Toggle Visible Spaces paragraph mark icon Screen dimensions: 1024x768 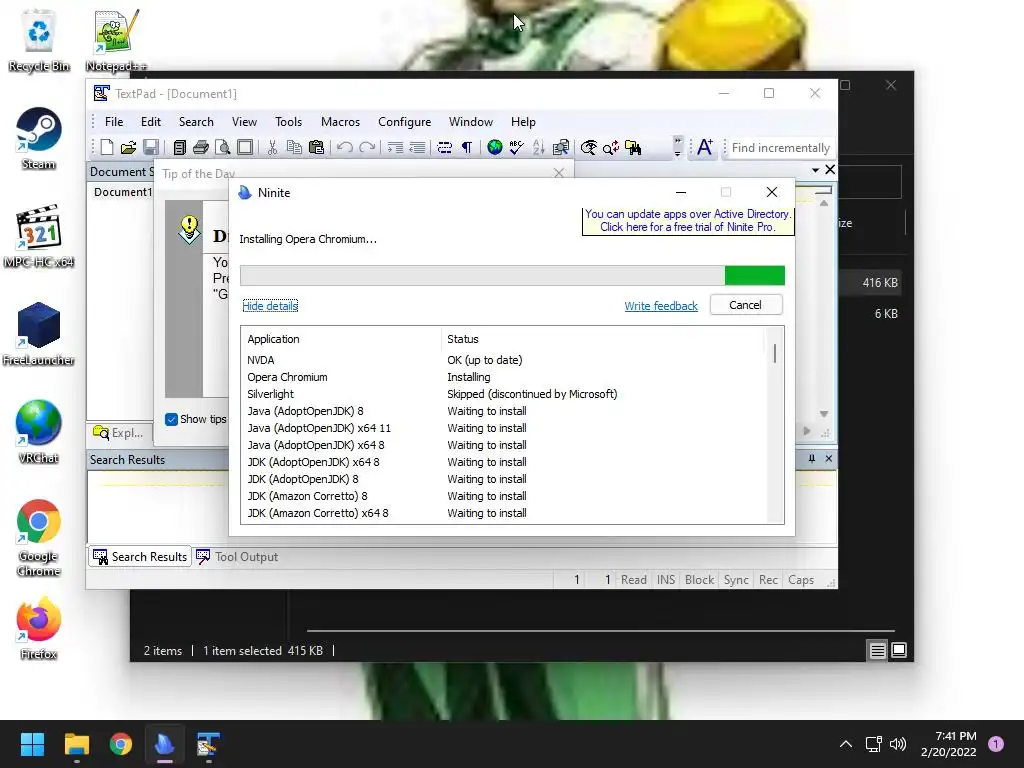[x=467, y=148]
